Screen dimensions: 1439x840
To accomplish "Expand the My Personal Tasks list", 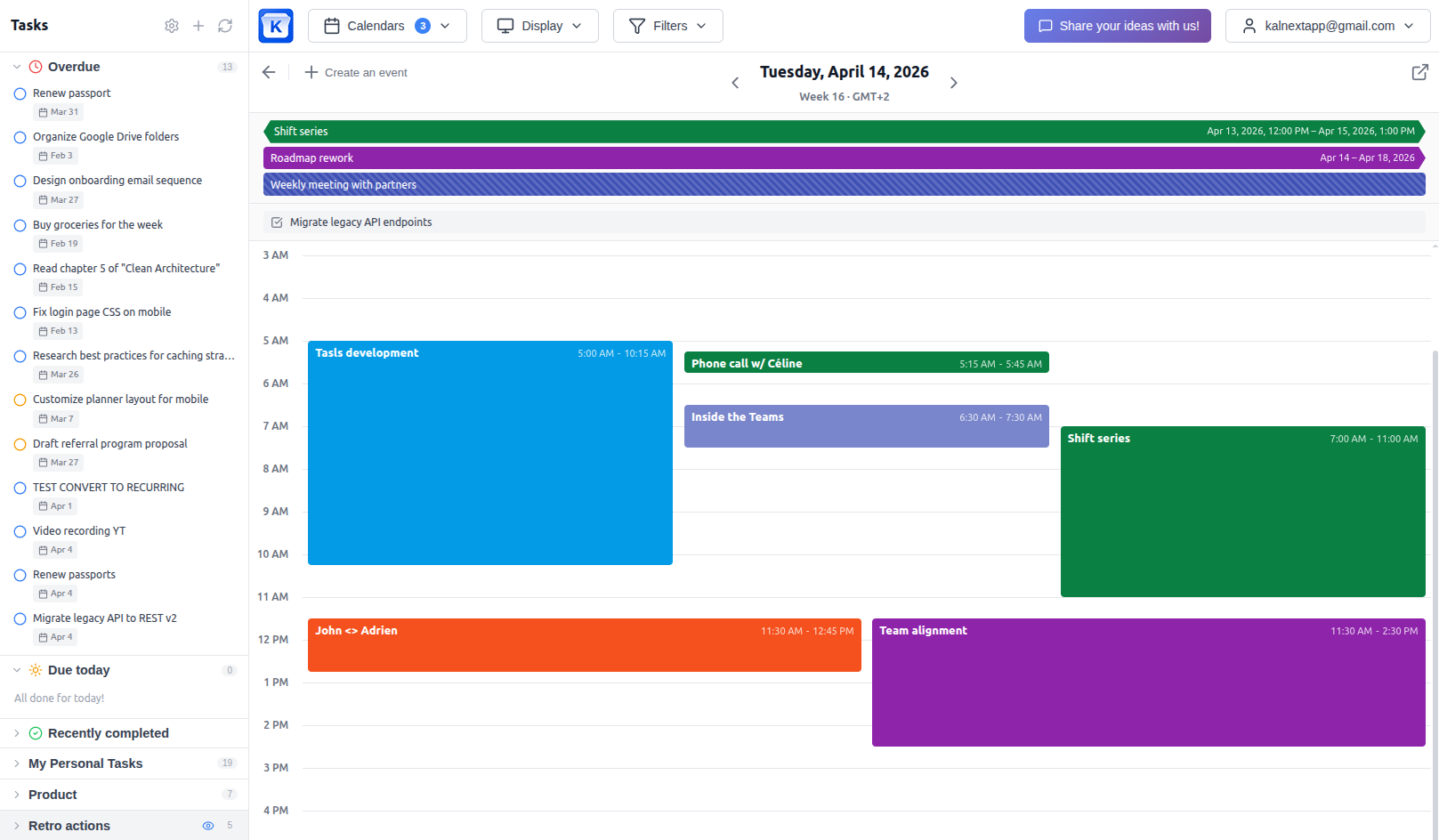I will click(x=85, y=763).
